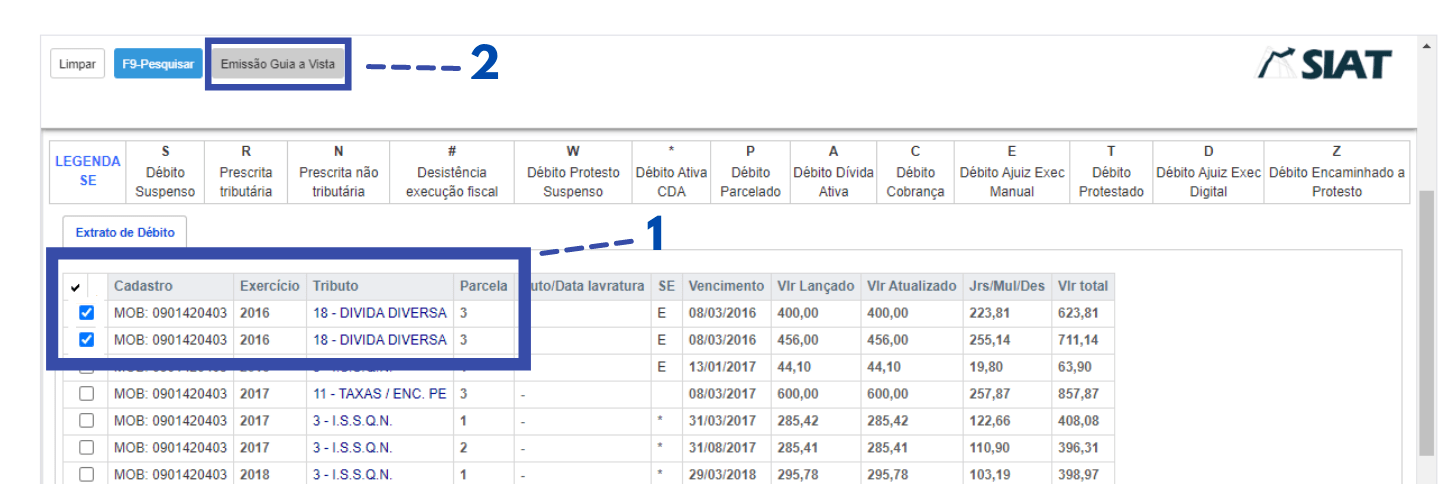
Task: Check the I.S.S.Q.N. row due 31/08/2017
Action: (86, 448)
